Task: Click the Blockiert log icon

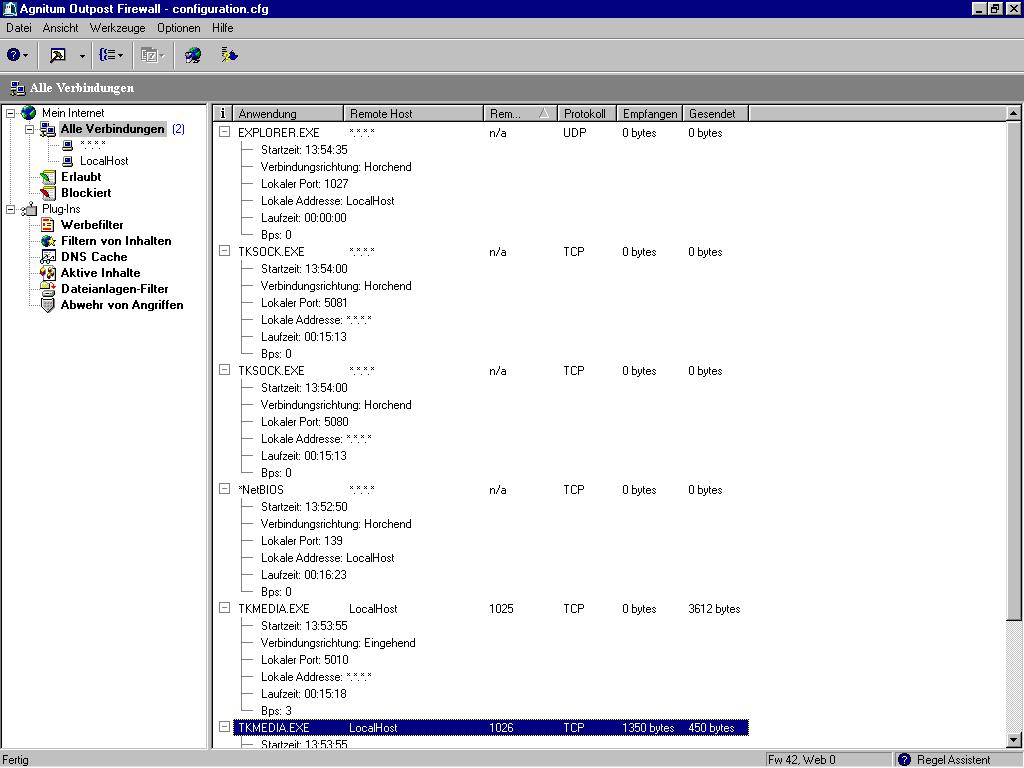Action: point(47,193)
